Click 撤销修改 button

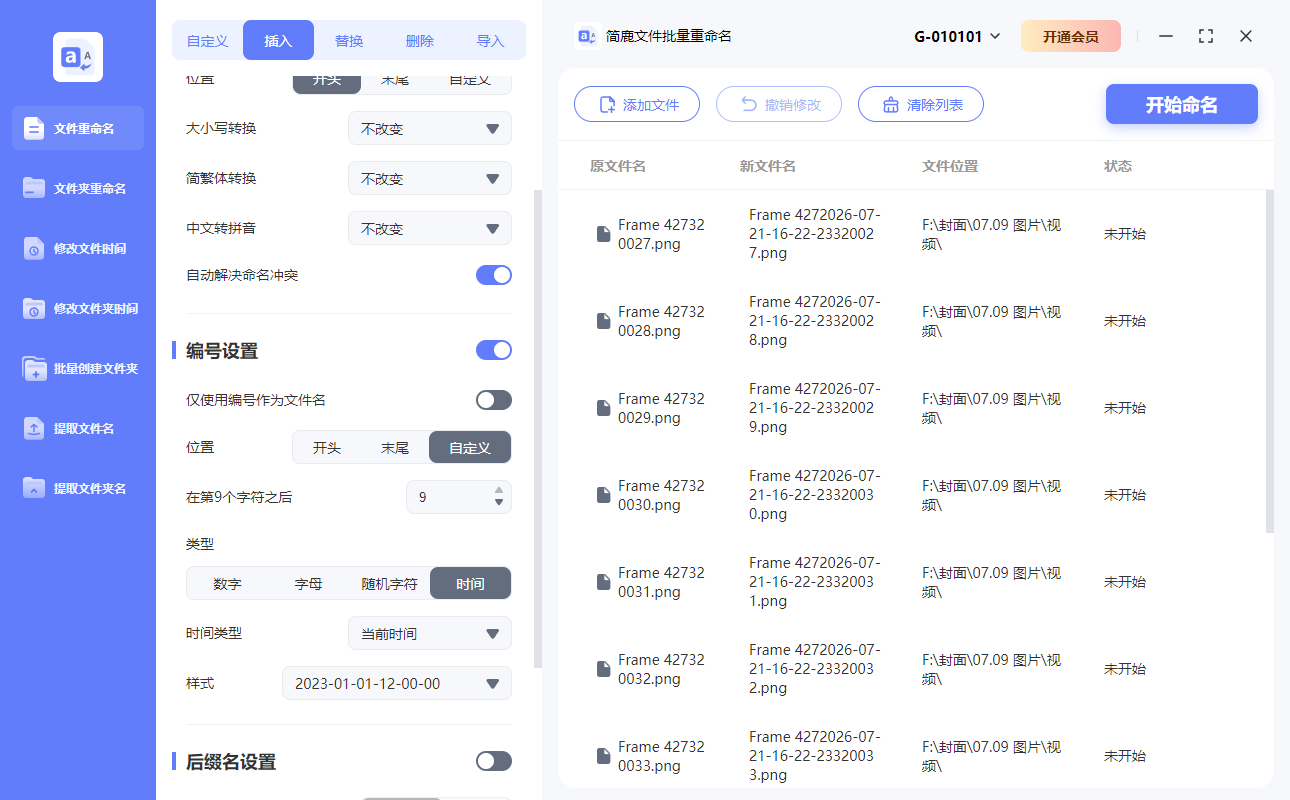(x=779, y=104)
